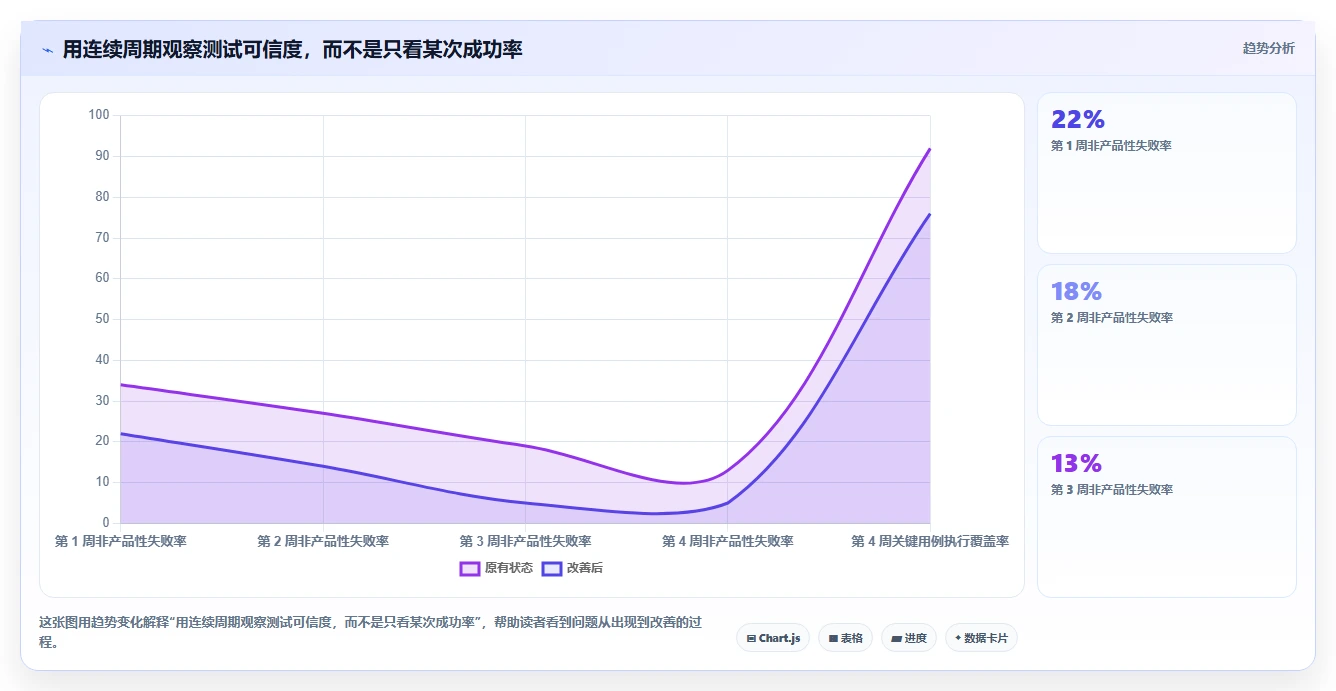The width and height of the screenshot is (1336, 691).
Task: Click the y-axis value 100
Action: (99, 115)
